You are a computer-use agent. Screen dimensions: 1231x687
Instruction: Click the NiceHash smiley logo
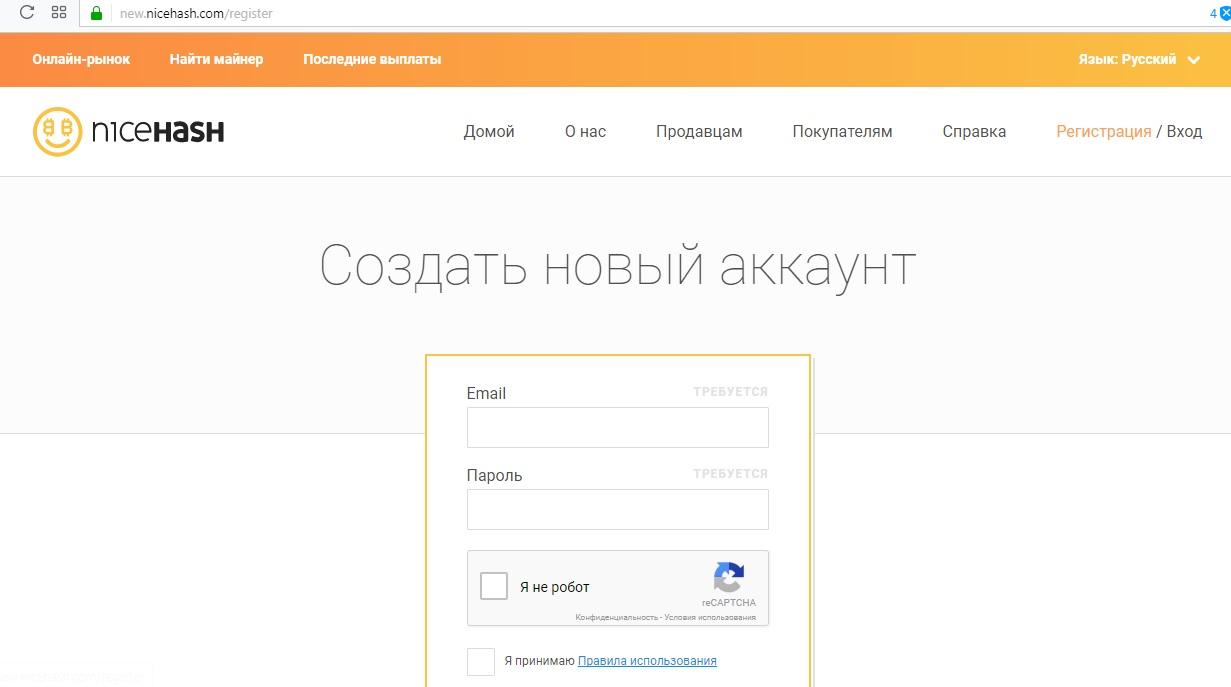(57, 131)
